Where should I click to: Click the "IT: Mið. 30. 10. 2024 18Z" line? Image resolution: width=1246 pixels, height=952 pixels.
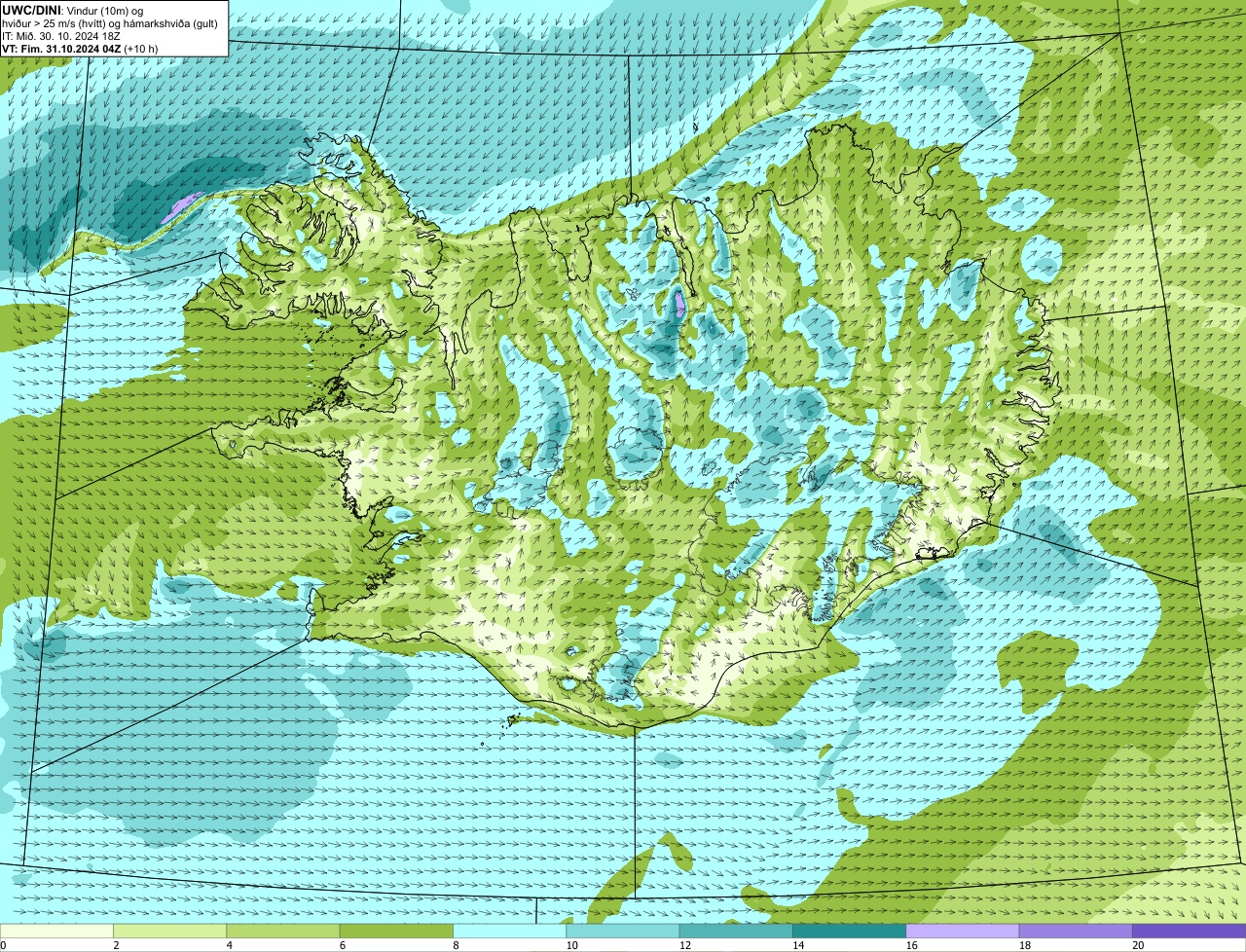click(x=61, y=35)
